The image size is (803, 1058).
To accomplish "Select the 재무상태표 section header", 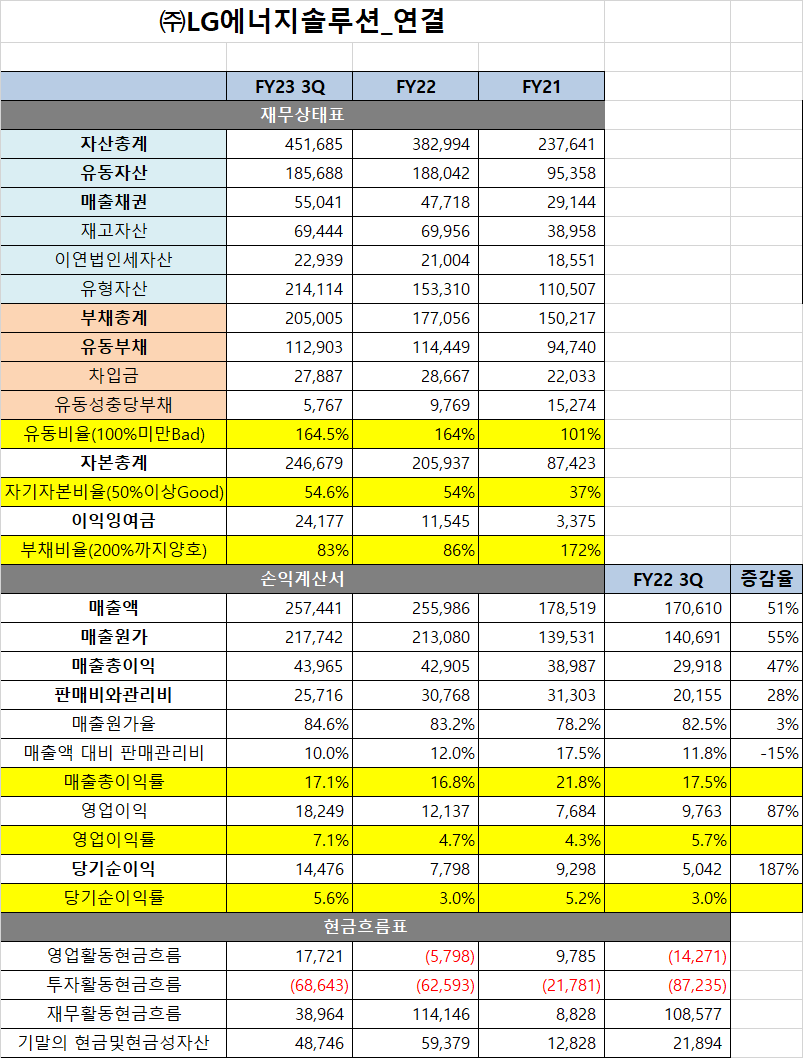I will point(300,115).
